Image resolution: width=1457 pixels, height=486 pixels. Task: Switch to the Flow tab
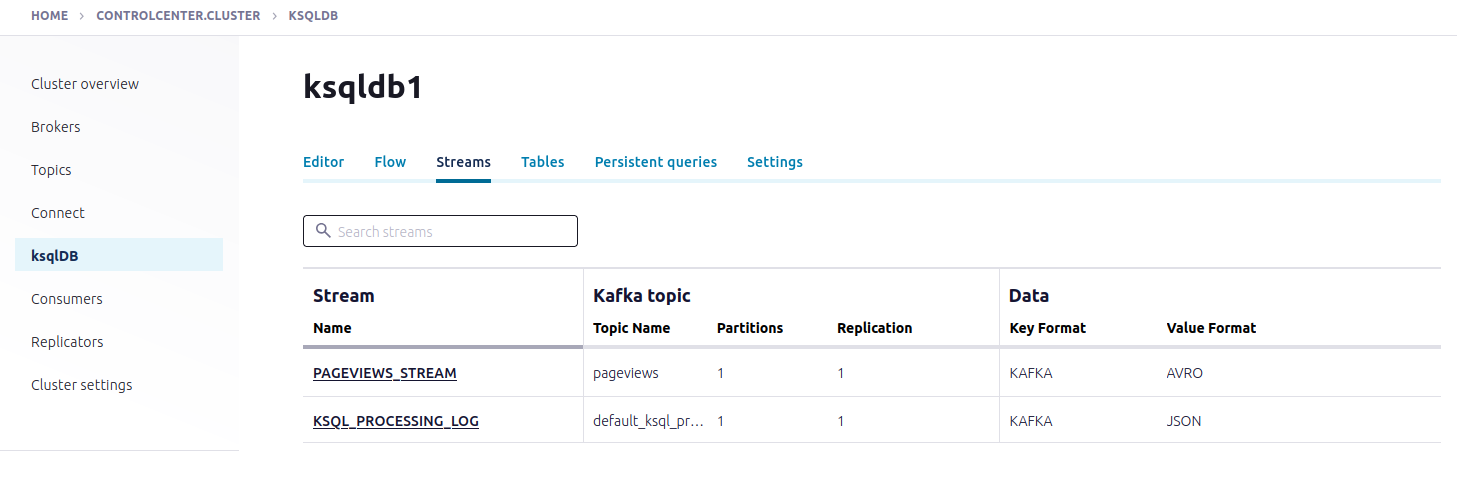tap(390, 162)
